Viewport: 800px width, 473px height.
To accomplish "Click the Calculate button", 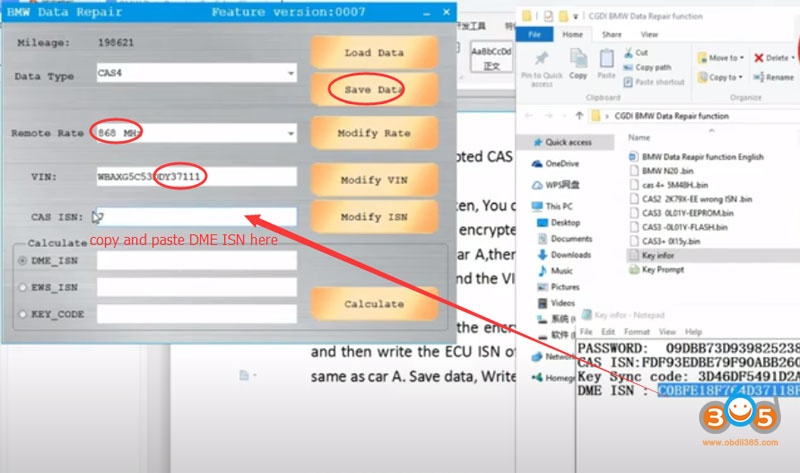I will 374,304.
